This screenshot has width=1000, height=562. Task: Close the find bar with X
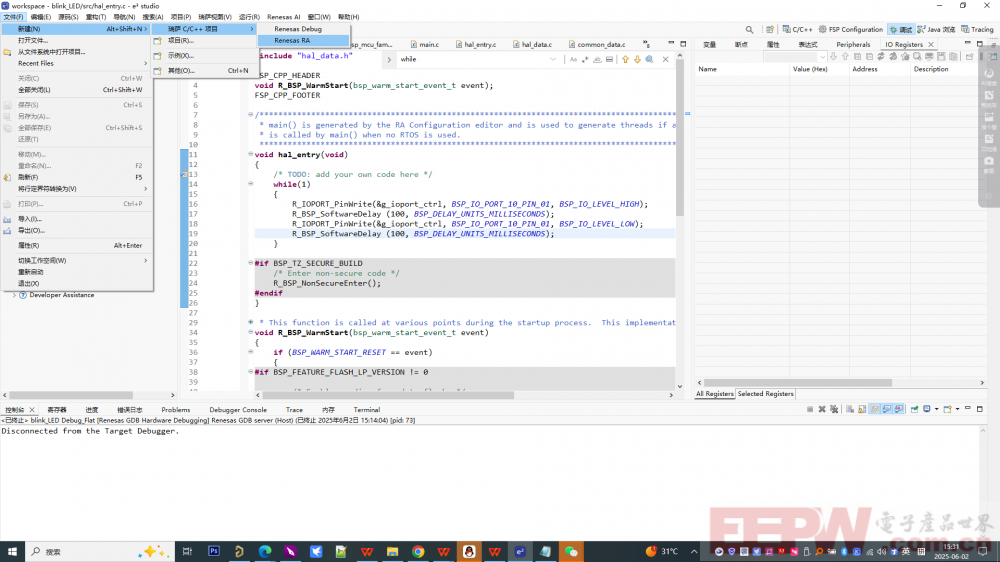point(665,59)
